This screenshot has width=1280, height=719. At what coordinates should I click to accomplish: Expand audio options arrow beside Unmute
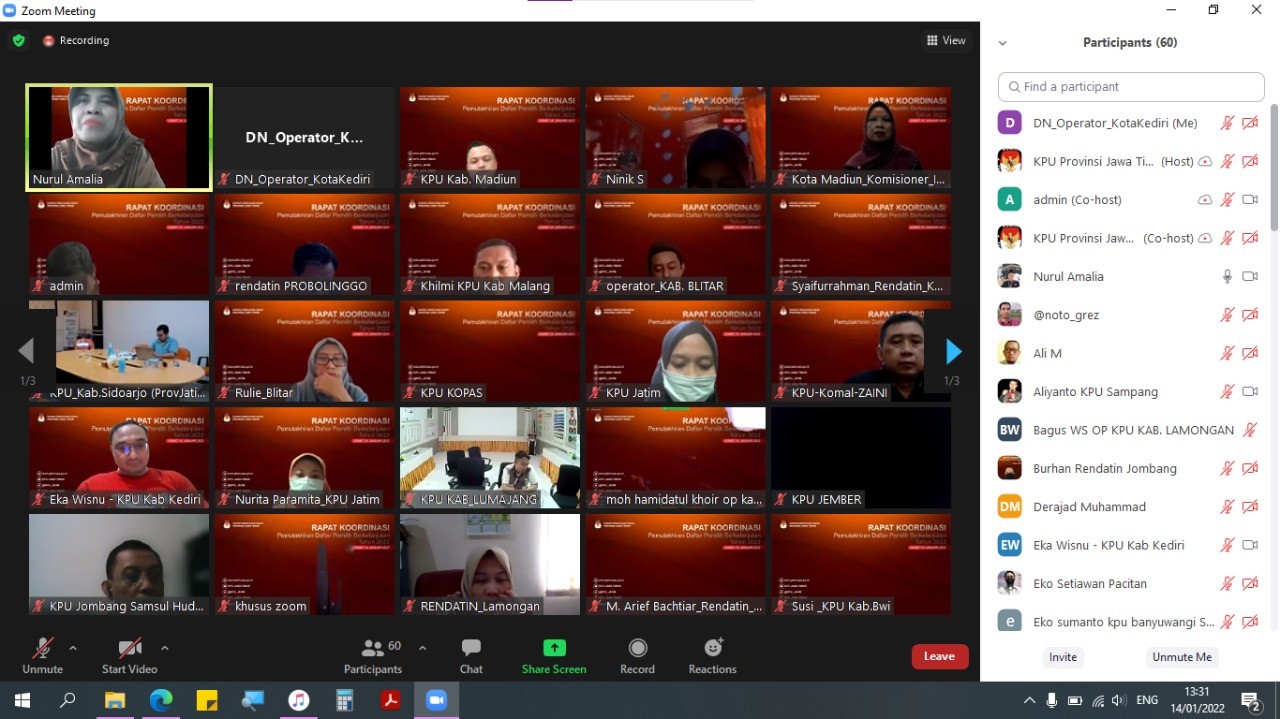point(73,648)
